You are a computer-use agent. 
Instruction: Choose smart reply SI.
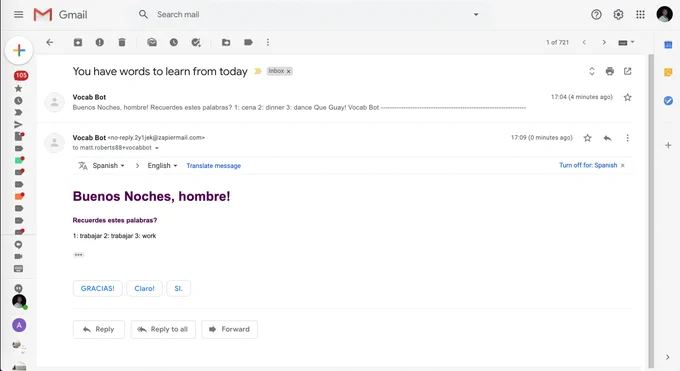(x=178, y=288)
